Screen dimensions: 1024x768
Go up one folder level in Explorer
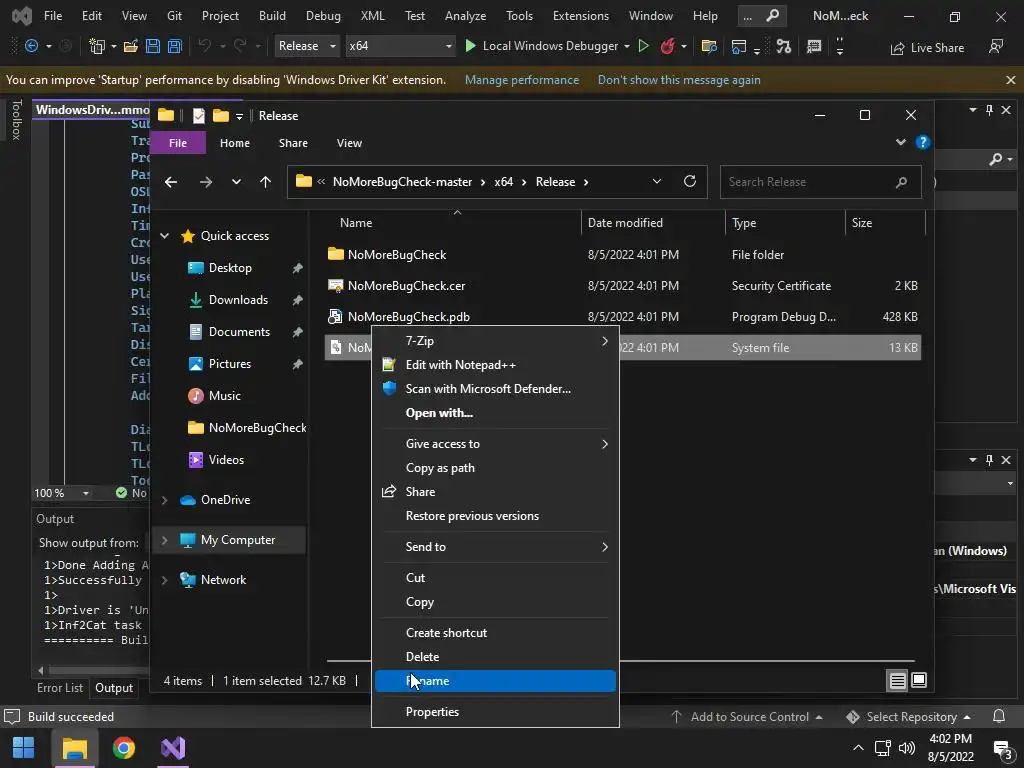265,182
